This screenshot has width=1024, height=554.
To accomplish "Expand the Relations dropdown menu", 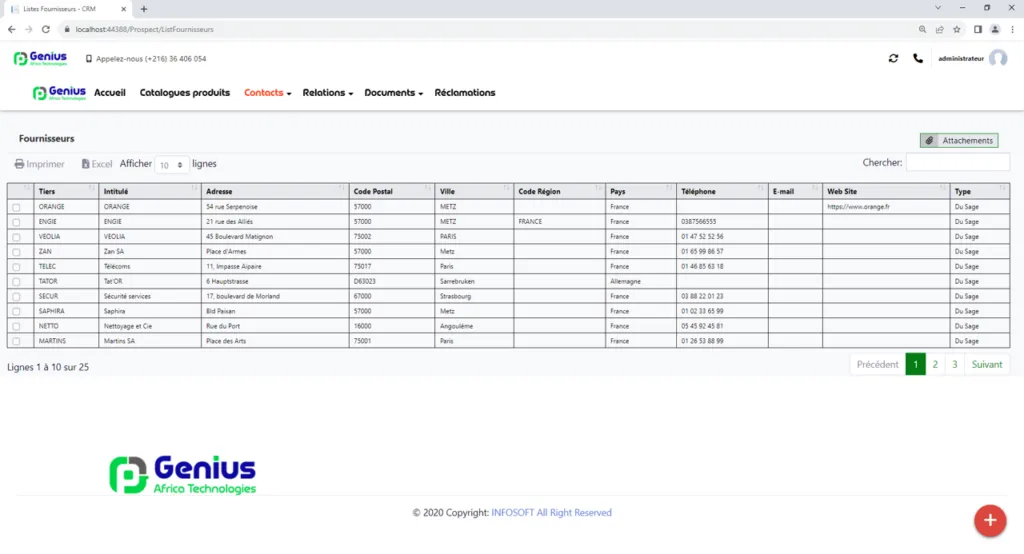I will click(327, 93).
